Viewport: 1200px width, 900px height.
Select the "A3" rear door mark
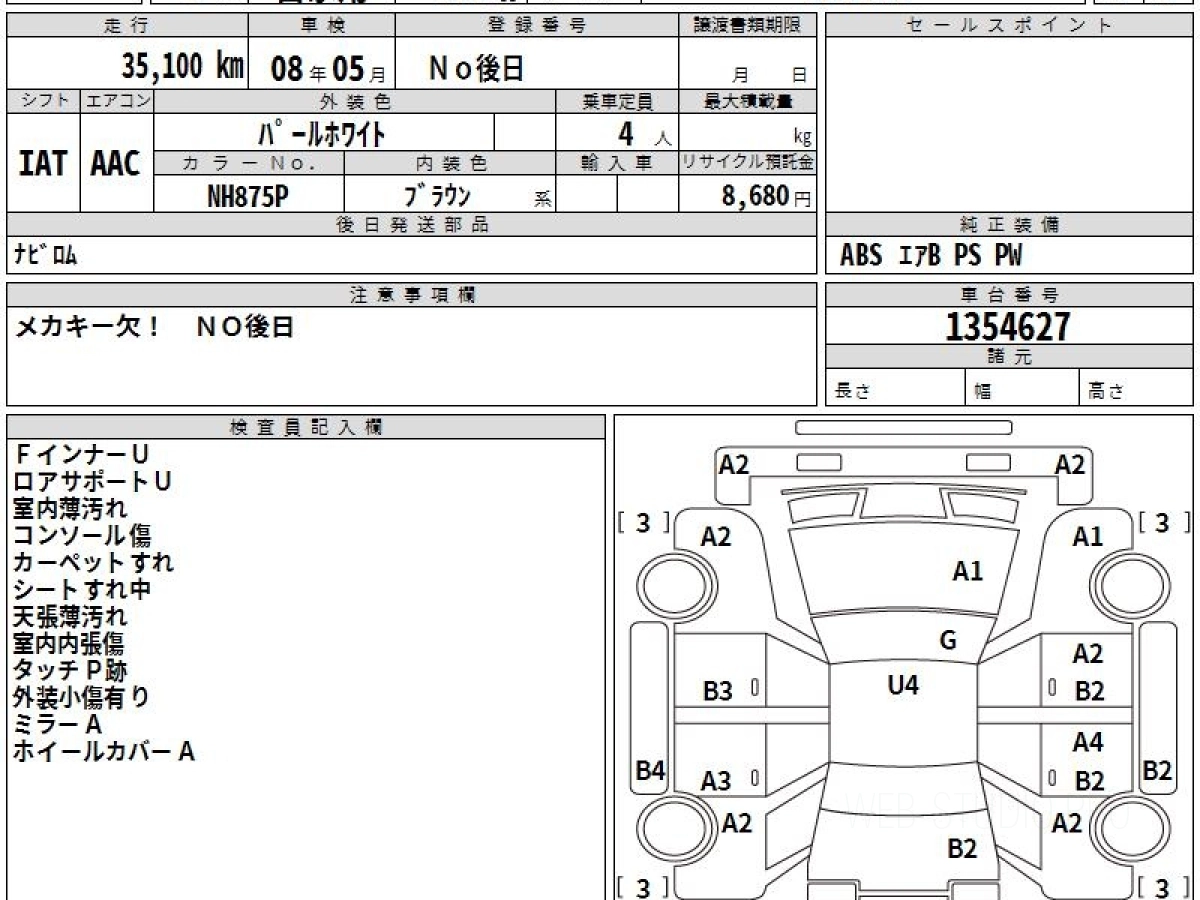click(x=716, y=781)
